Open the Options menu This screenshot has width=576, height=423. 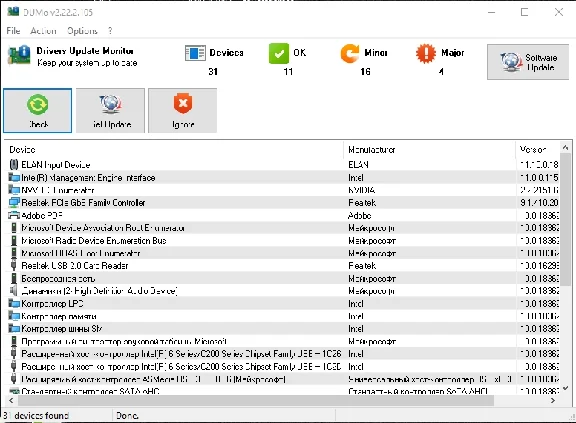82,31
